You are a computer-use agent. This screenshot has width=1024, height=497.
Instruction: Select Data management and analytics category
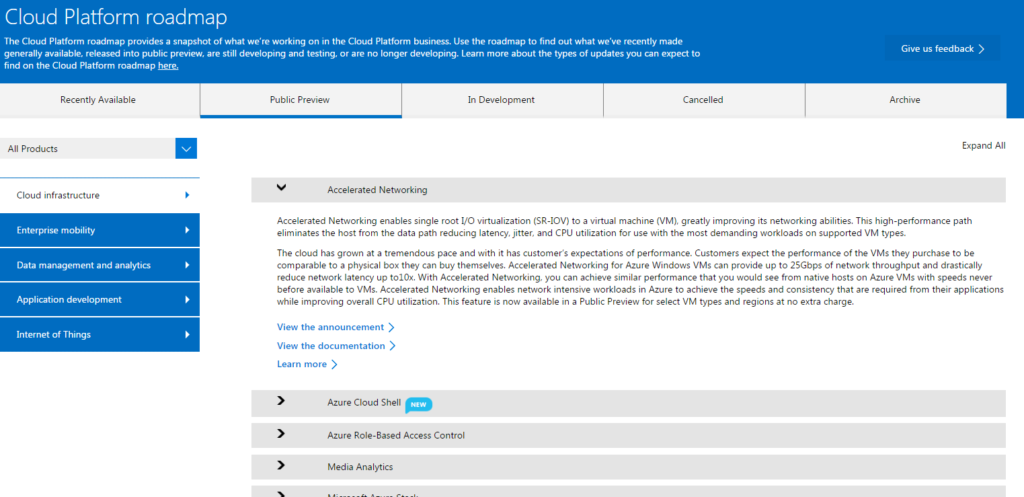(99, 265)
